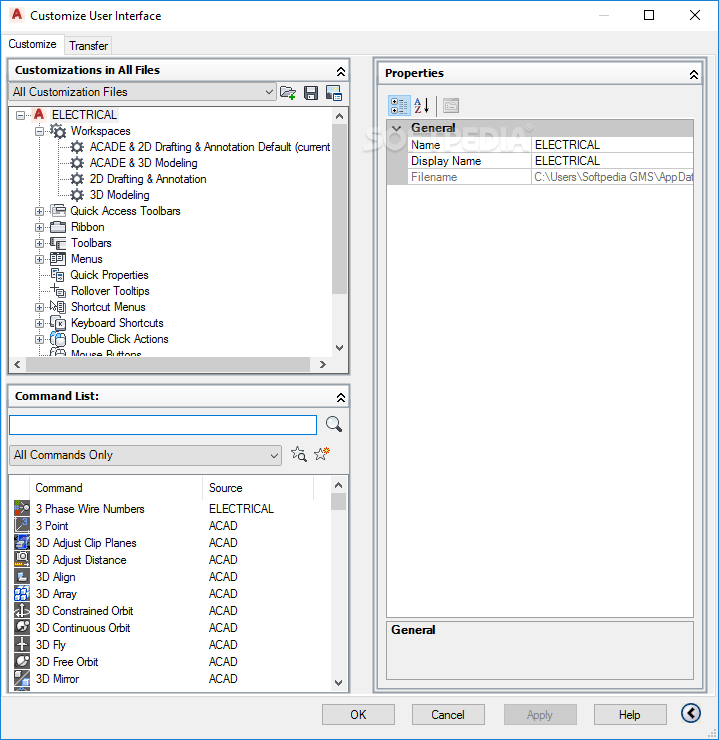Expand the Toolbars tree node
Screen dimensions: 719x740
(40, 244)
